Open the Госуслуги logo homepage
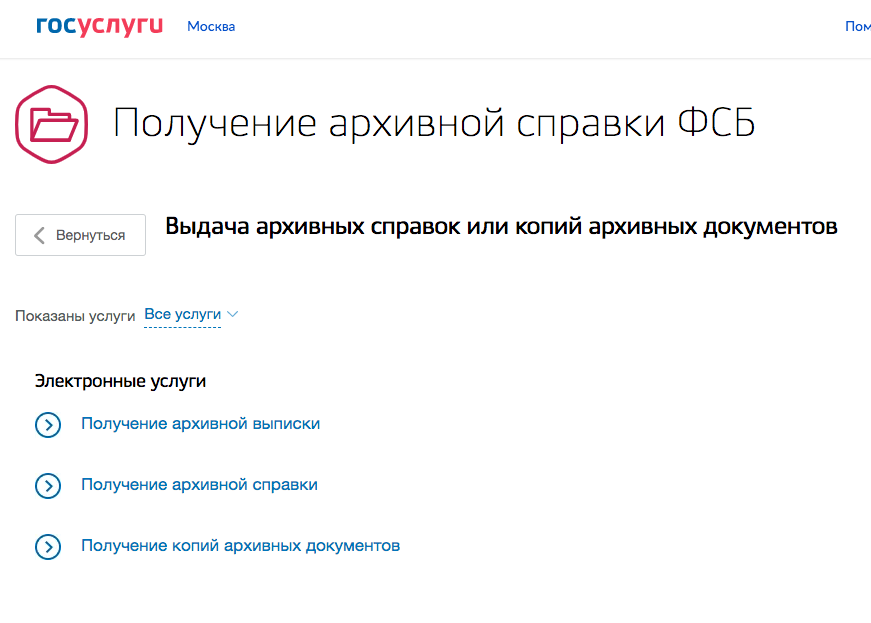 pyautogui.click(x=99, y=26)
